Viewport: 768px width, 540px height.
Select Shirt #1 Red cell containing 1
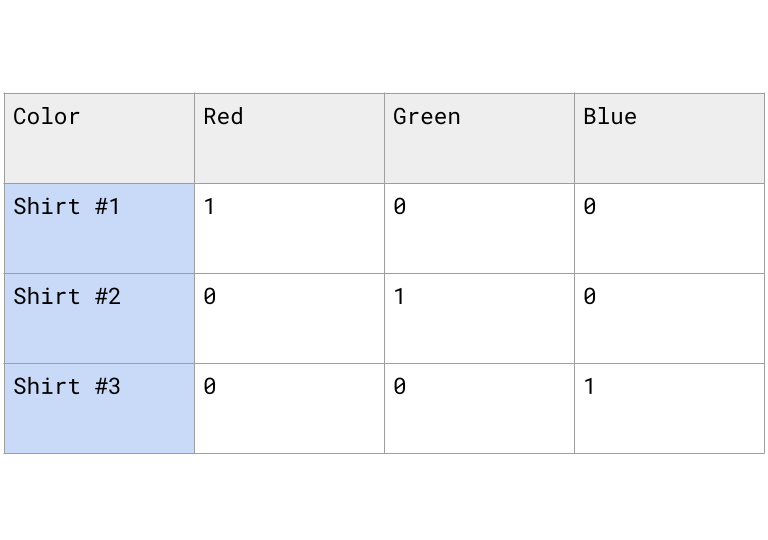tap(289, 228)
